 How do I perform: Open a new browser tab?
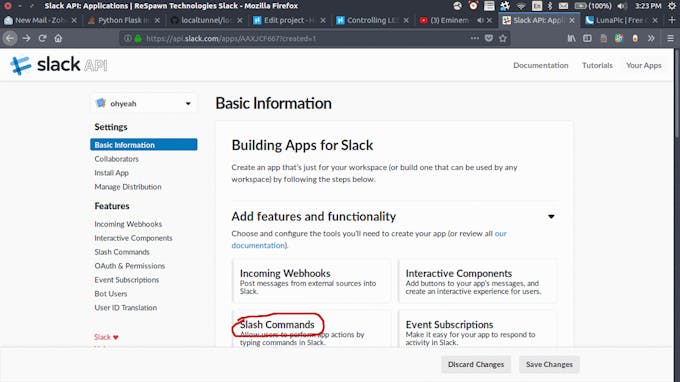(x=672, y=20)
